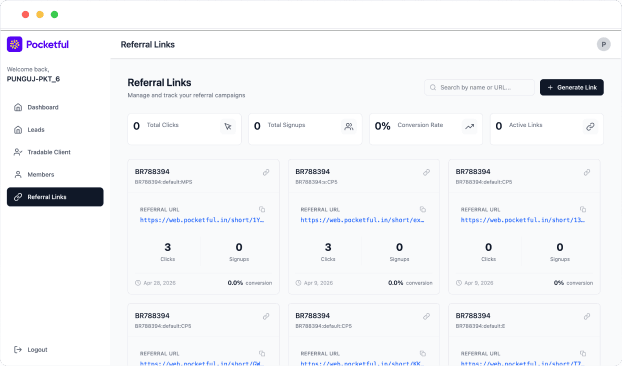Open link https://web.pocketful.in/short/13…
The height and width of the screenshot is (366, 622).
click(x=523, y=220)
